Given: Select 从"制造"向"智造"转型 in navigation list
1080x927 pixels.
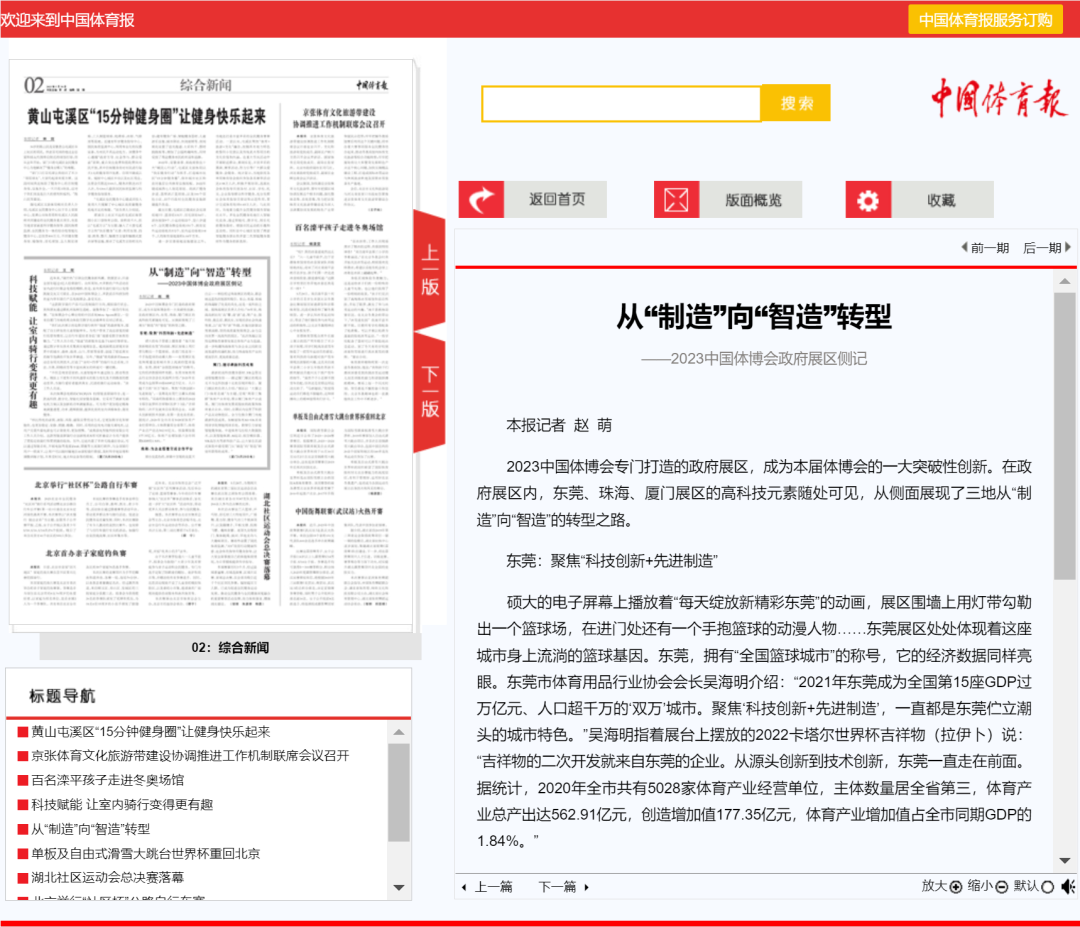Looking at the screenshot, I should [90, 829].
